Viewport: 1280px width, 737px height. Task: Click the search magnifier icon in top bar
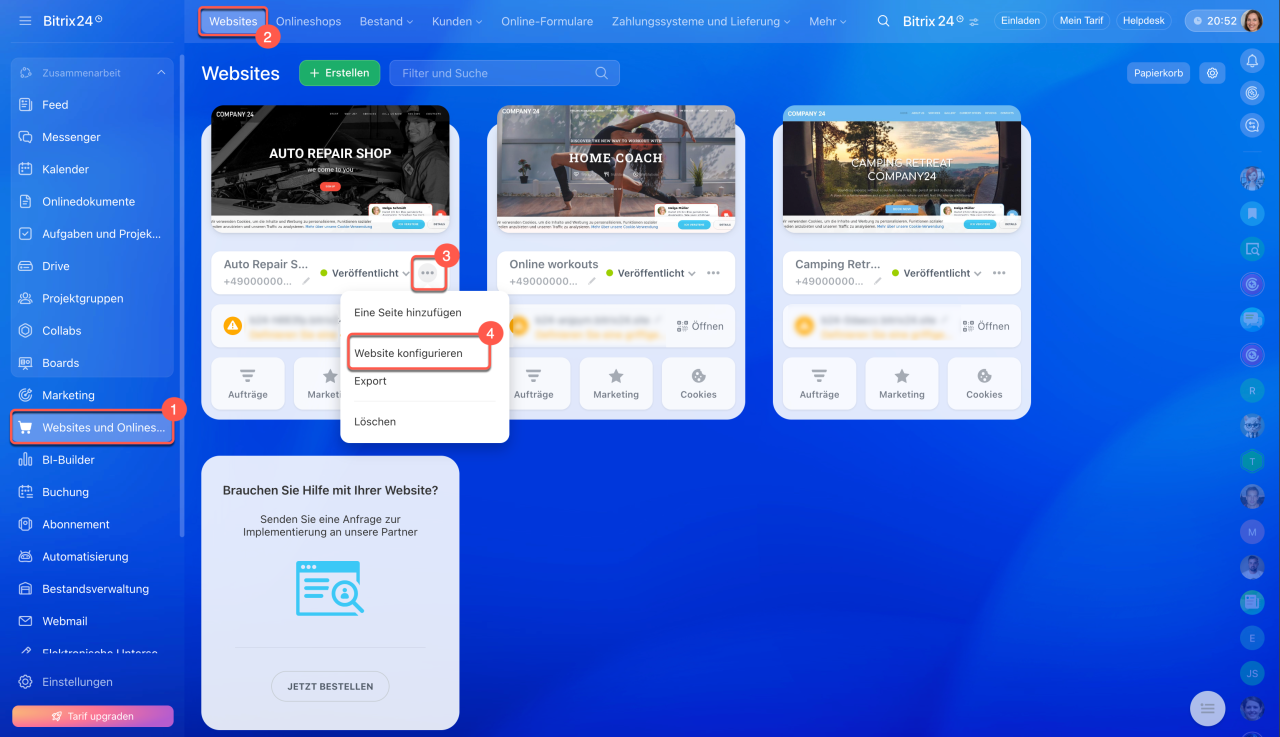(x=883, y=21)
